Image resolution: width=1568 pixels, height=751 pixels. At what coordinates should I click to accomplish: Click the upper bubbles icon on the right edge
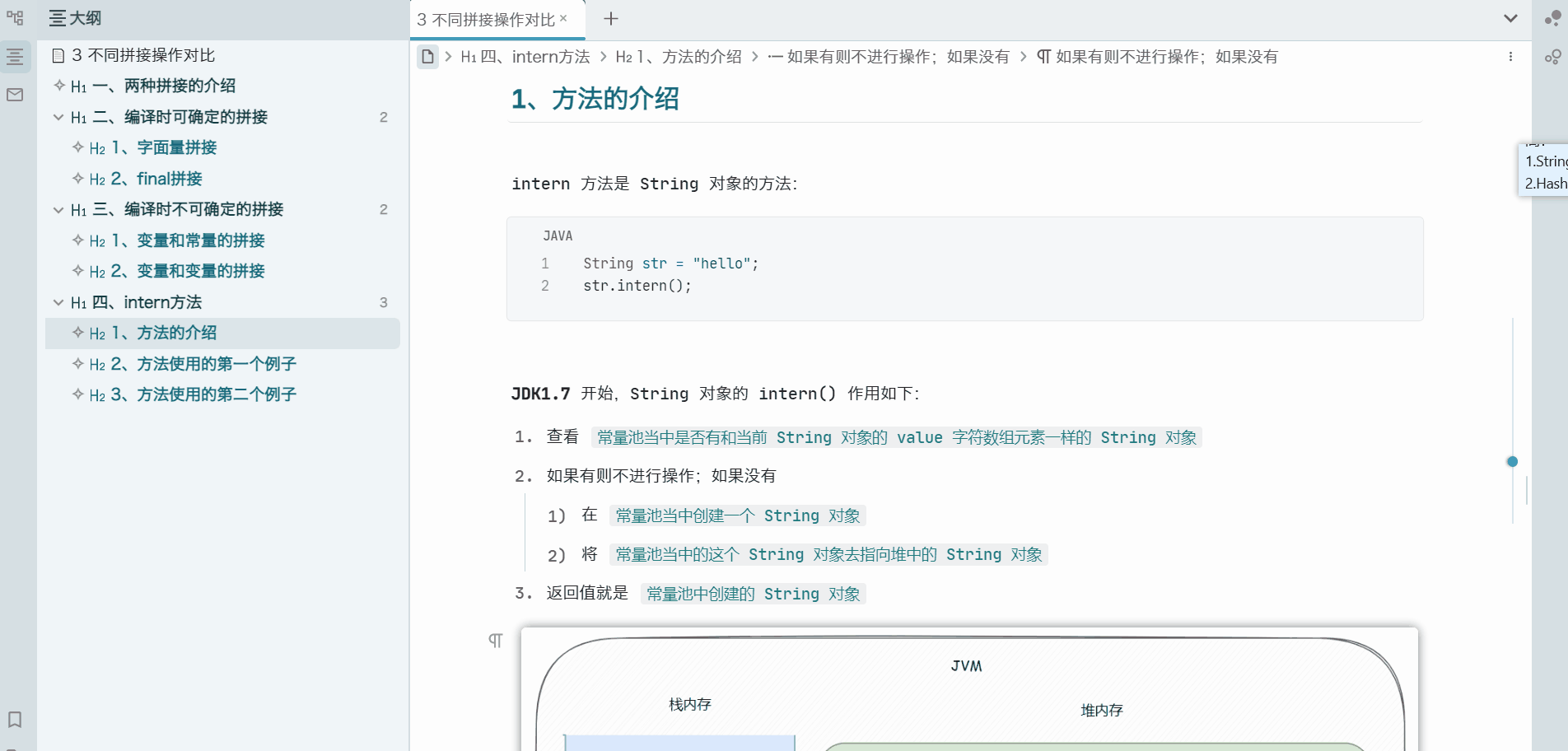point(1552,18)
